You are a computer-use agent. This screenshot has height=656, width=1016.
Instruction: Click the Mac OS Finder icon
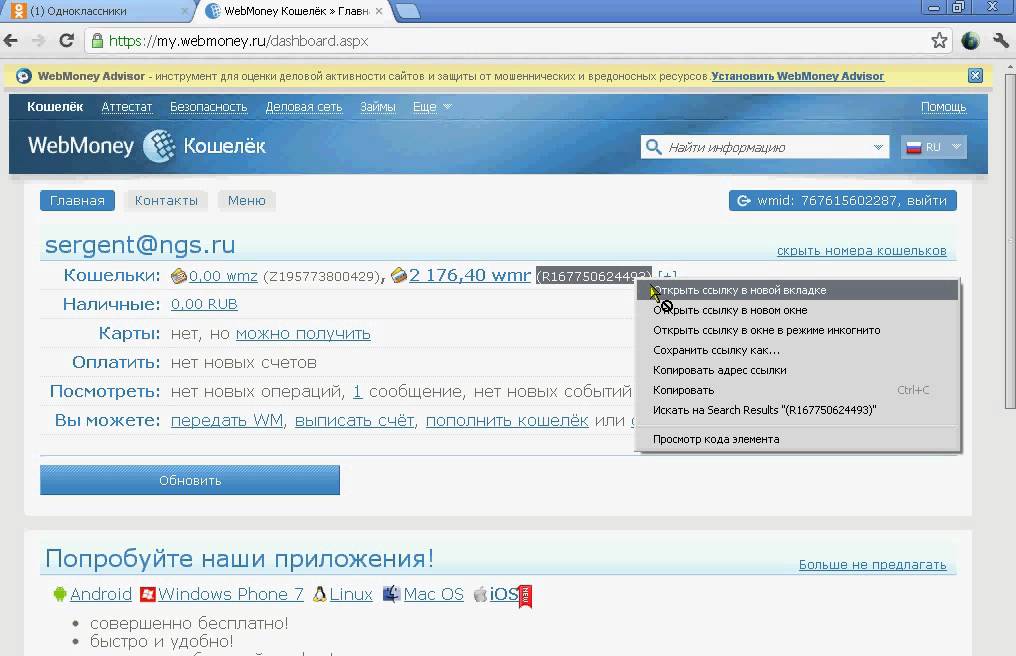click(x=391, y=594)
